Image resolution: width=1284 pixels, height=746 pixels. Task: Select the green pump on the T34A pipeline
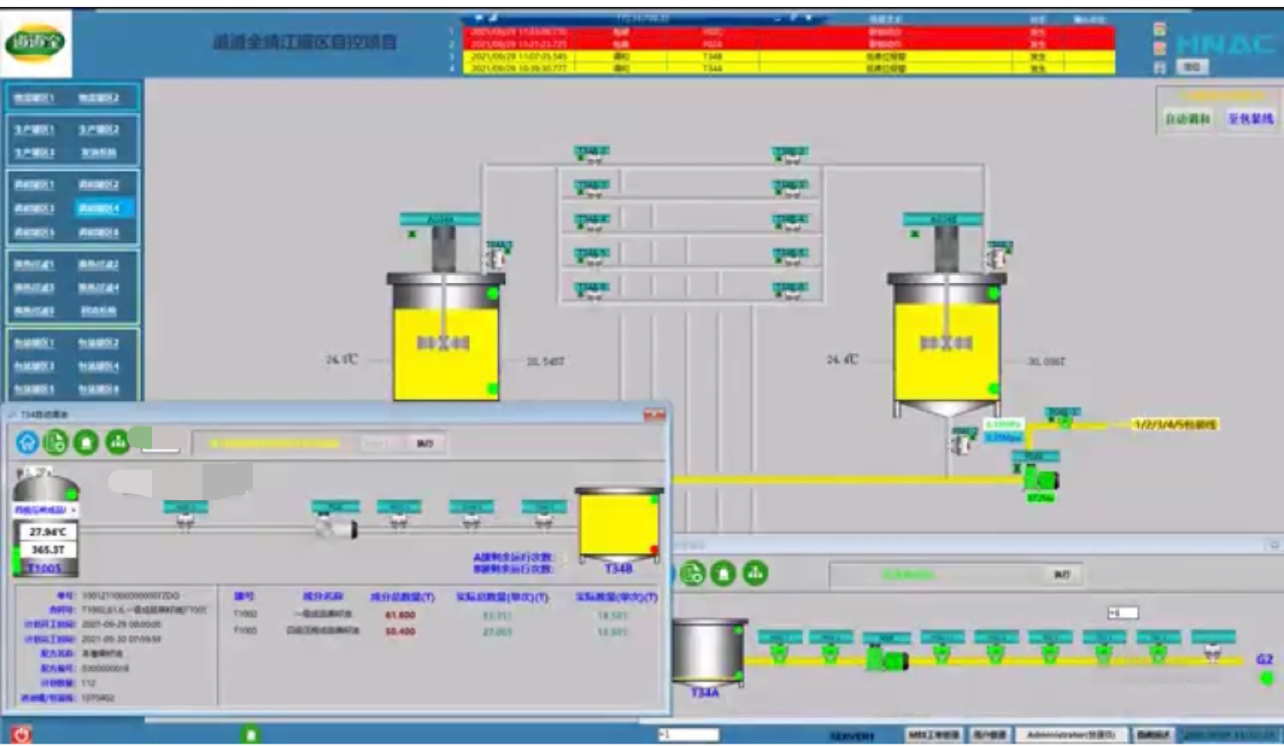pos(885,659)
